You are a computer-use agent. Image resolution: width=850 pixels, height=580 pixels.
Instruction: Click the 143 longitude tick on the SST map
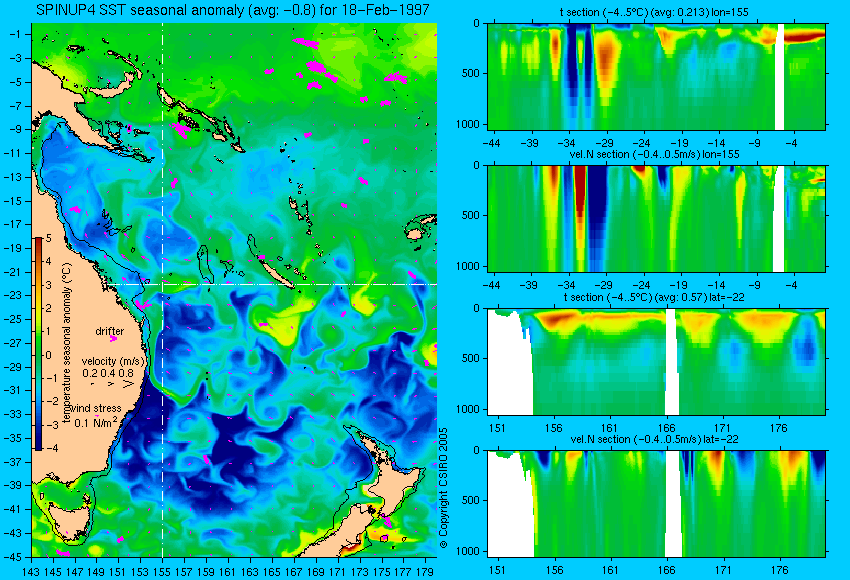31,571
